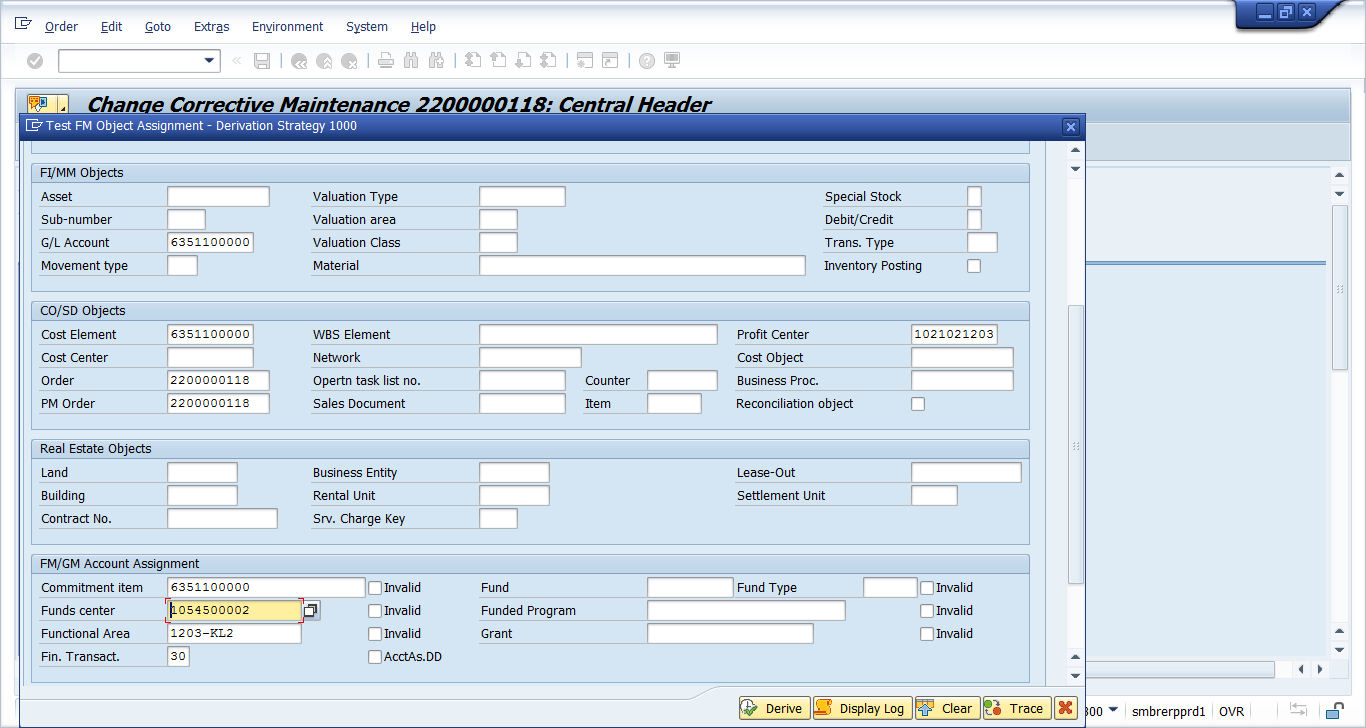1366x728 pixels.
Task: Expand the services-for-object dropdown arrow by title
Action: coord(63,106)
